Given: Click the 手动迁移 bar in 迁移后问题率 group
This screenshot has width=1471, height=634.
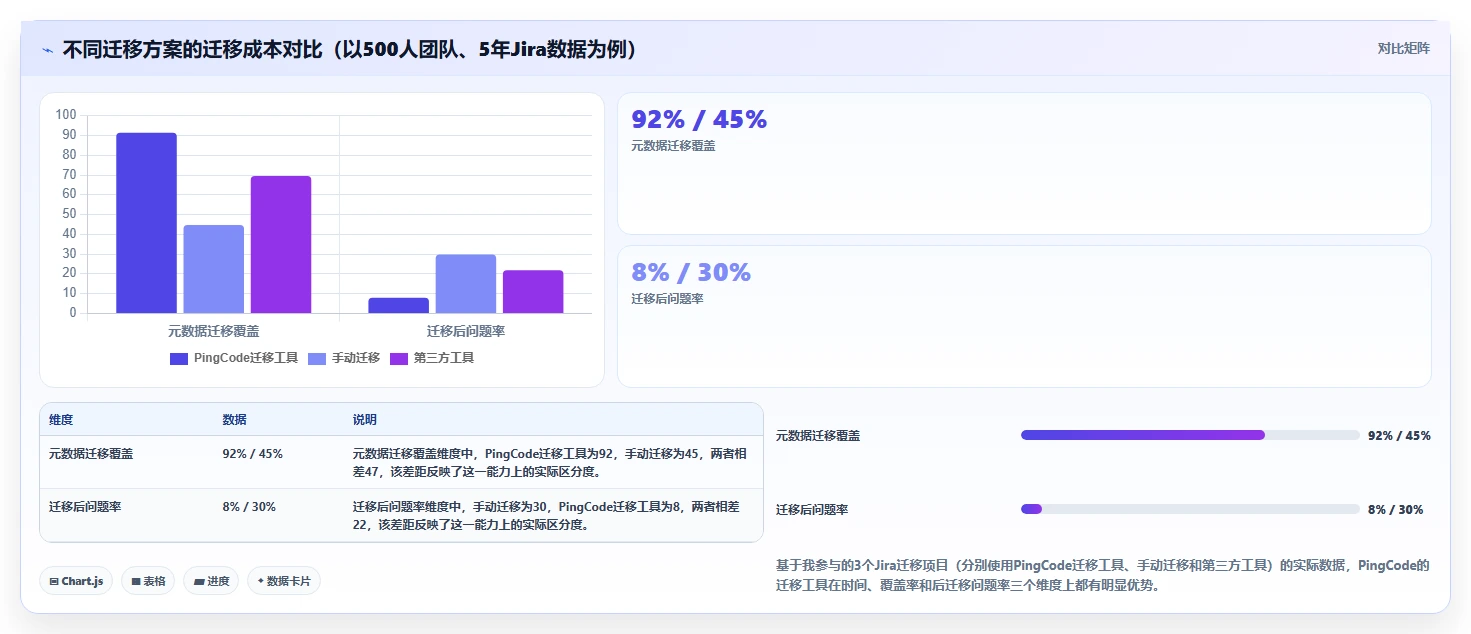Looking at the screenshot, I should click(x=466, y=284).
